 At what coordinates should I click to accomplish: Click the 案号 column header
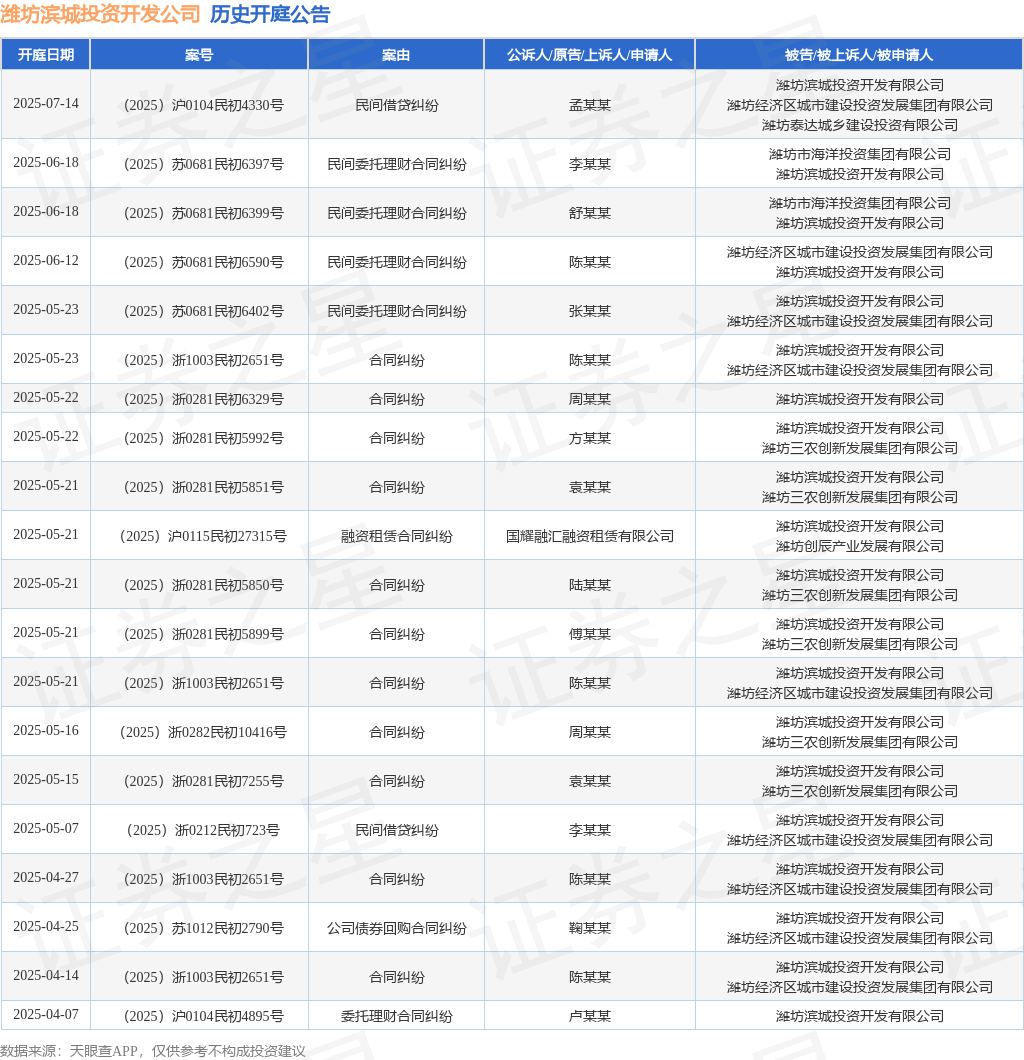tap(199, 55)
